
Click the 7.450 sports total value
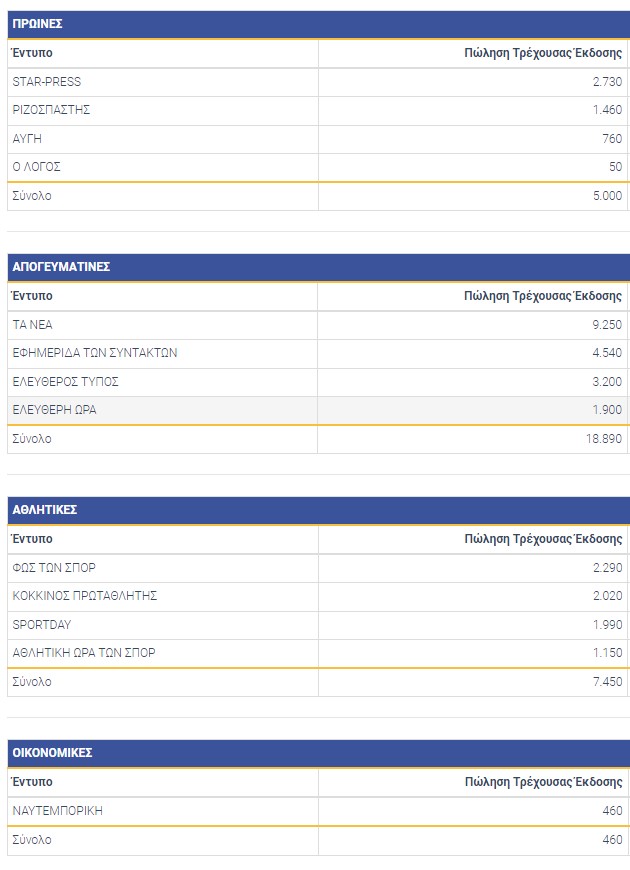[607, 682]
